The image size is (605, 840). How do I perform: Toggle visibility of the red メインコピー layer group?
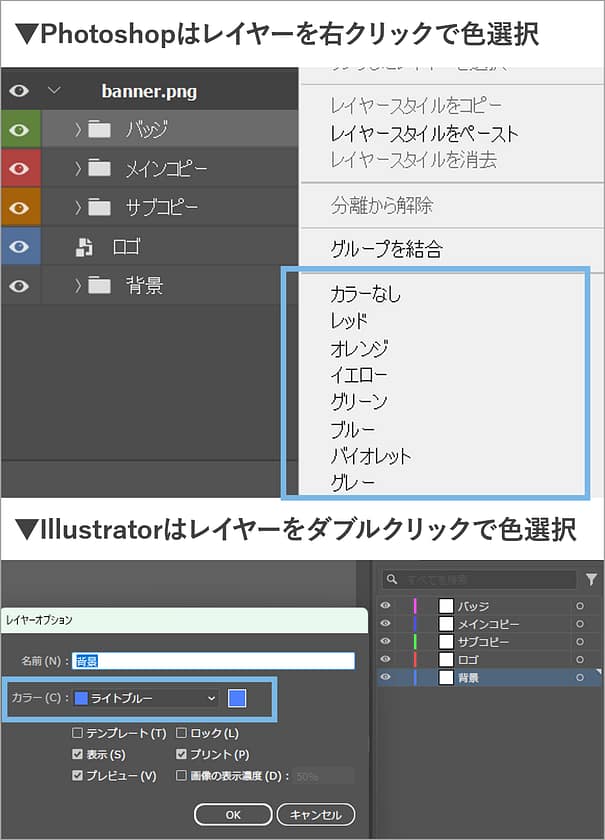pyautogui.click(x=19, y=169)
